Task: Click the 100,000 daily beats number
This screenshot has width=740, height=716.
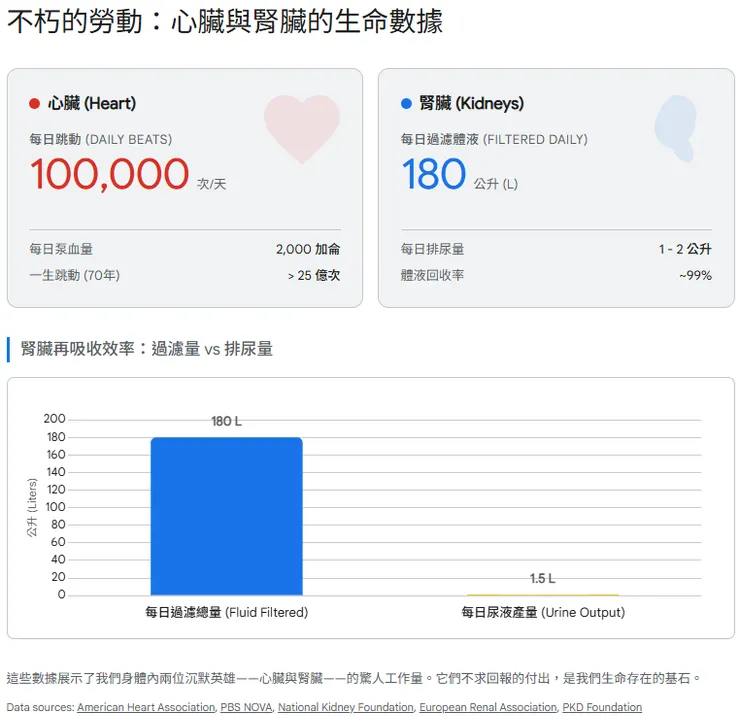Action: (x=110, y=174)
